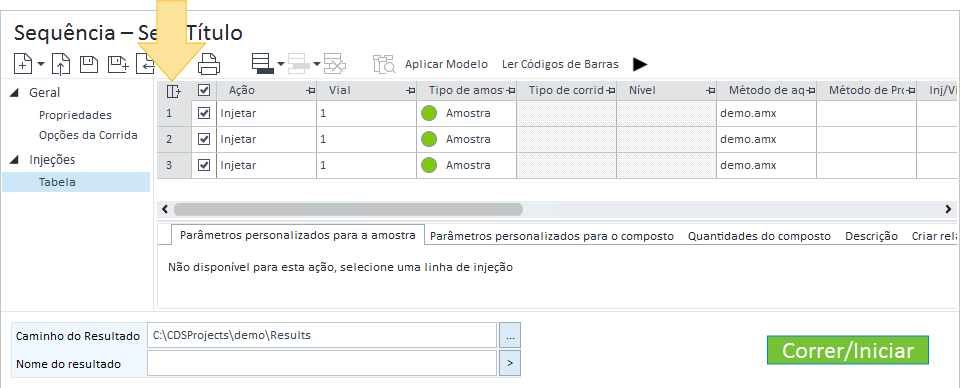Open the Add row dropdown arrow

281,64
